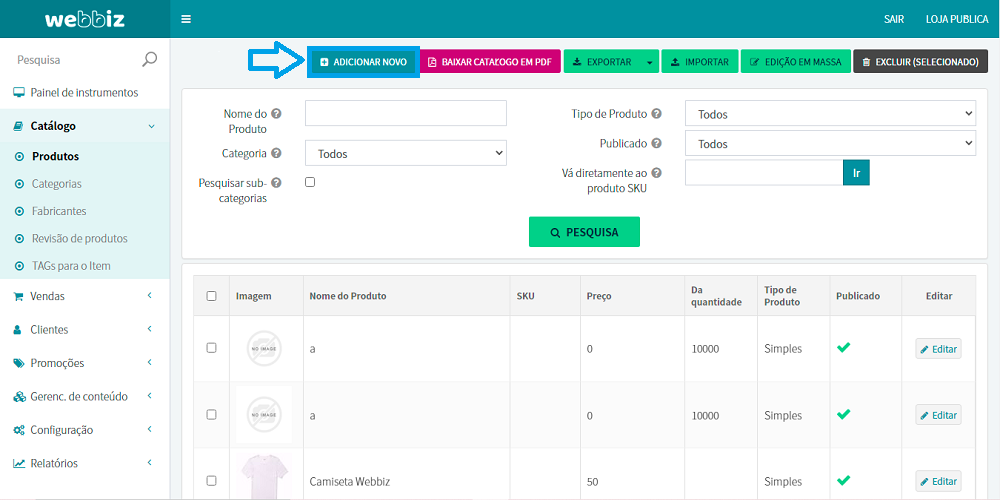Open the Fabricantes sidebar item
Viewport: 1000px width, 500px height.
click(59, 211)
